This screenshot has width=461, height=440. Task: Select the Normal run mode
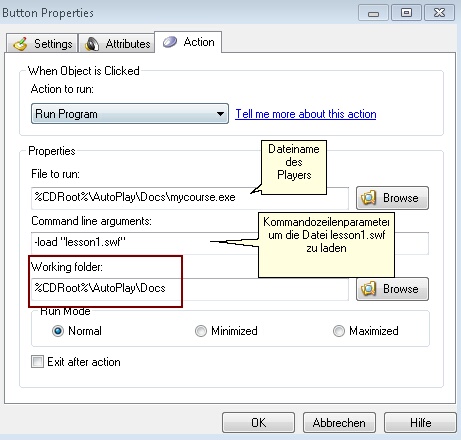pyautogui.click(x=58, y=331)
